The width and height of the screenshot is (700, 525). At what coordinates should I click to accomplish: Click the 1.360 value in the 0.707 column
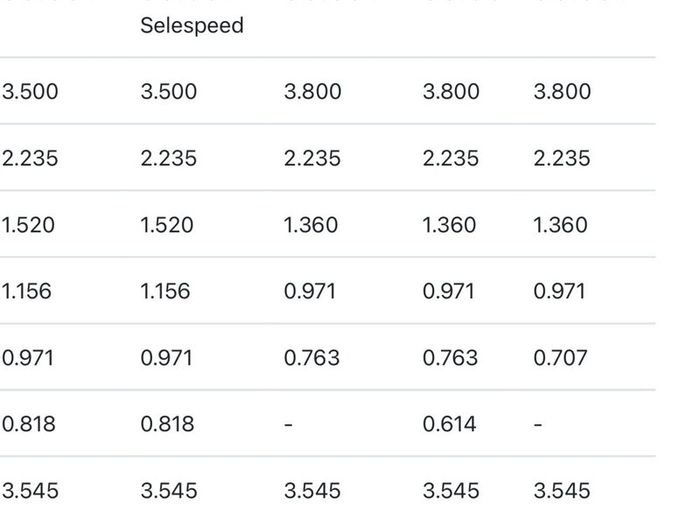560,225
